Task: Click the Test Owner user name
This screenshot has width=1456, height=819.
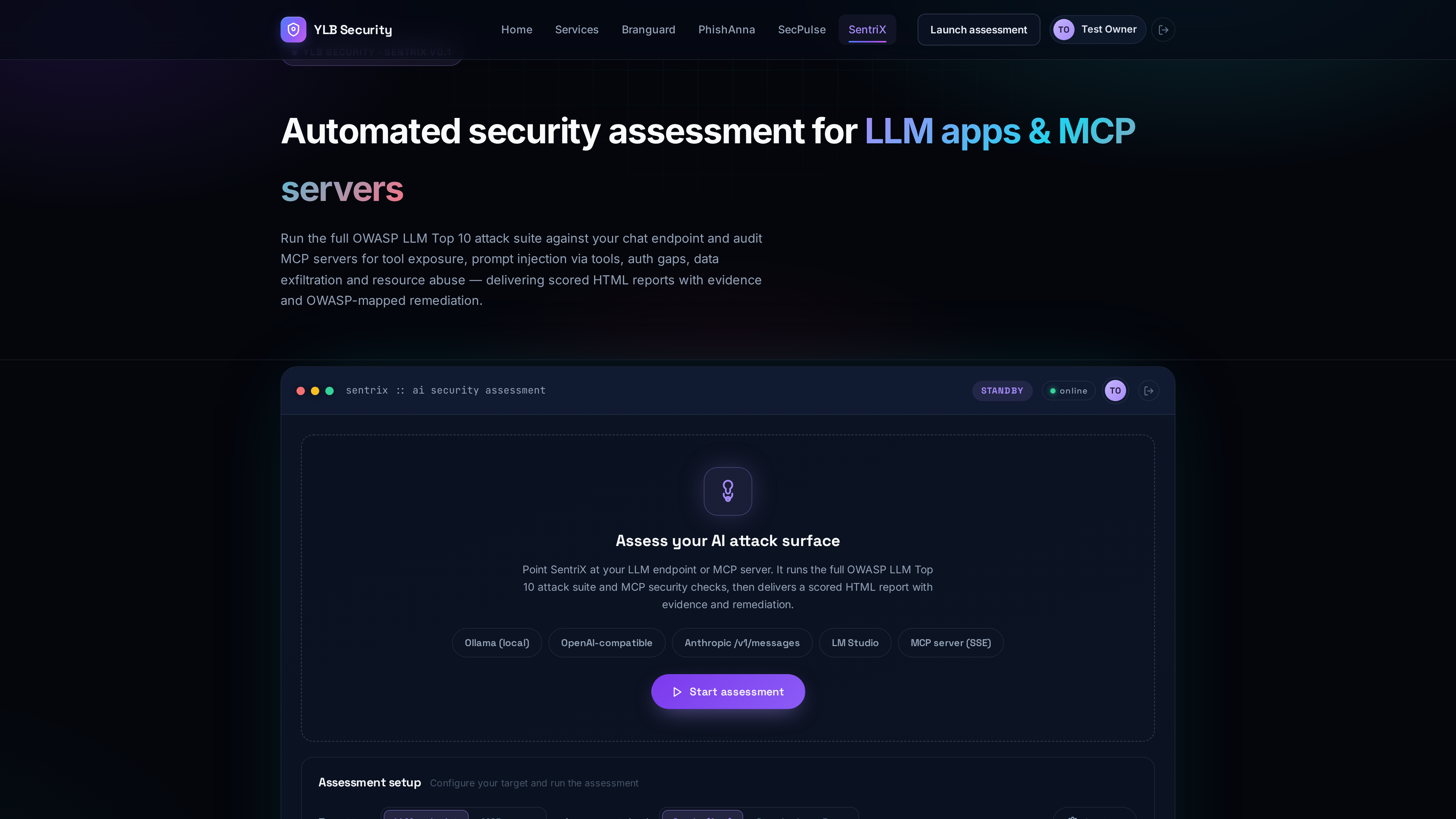Action: pyautogui.click(x=1108, y=30)
